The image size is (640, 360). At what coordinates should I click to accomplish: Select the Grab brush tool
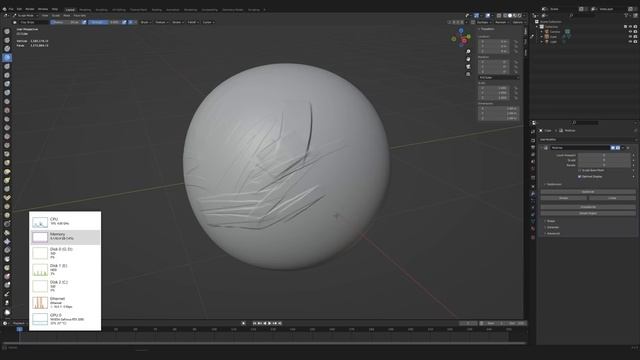coord(7,163)
